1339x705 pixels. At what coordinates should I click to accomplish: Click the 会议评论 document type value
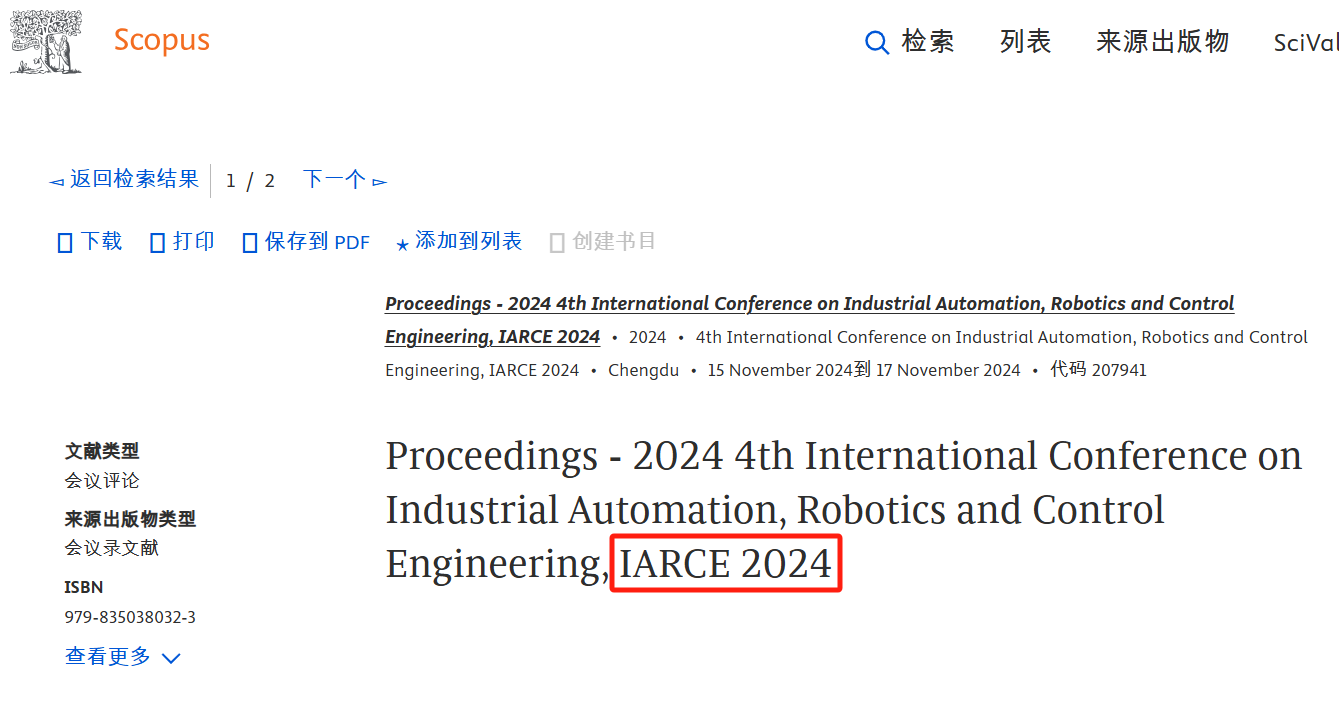pyautogui.click(x=102, y=480)
